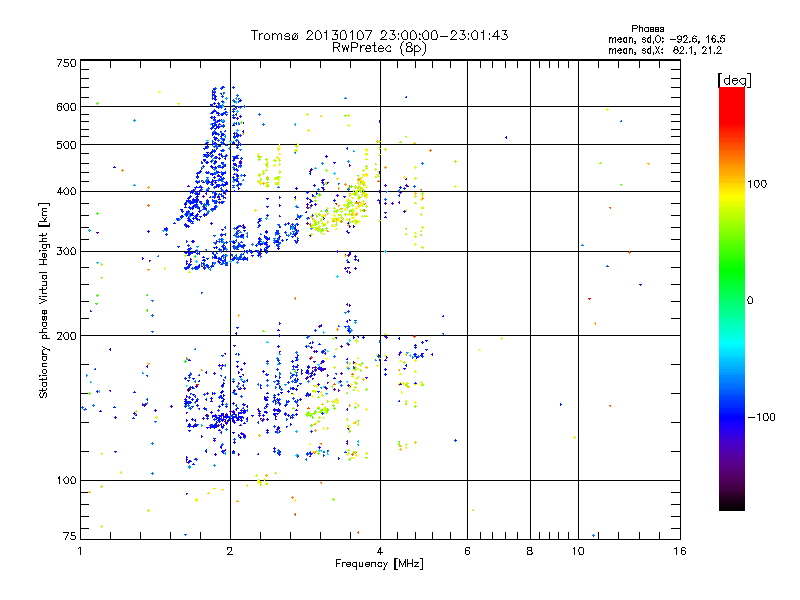Click the subtitle 'RwPretec (8p)'
Viewport: 800px width, 600px height.
379,48
